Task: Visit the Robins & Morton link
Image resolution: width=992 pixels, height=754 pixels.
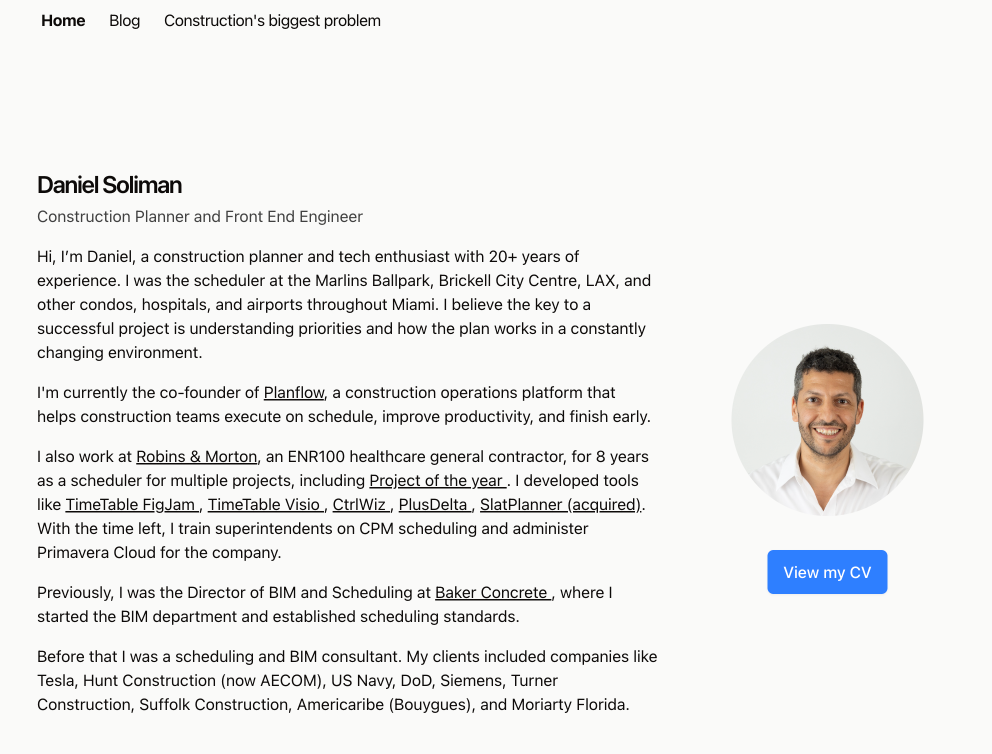Action: click(x=197, y=457)
